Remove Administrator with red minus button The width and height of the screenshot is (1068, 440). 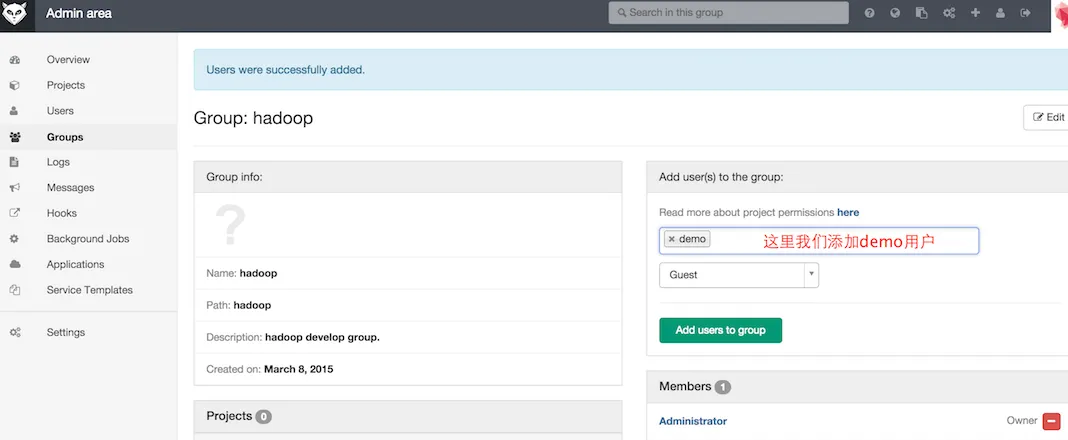click(x=1051, y=422)
